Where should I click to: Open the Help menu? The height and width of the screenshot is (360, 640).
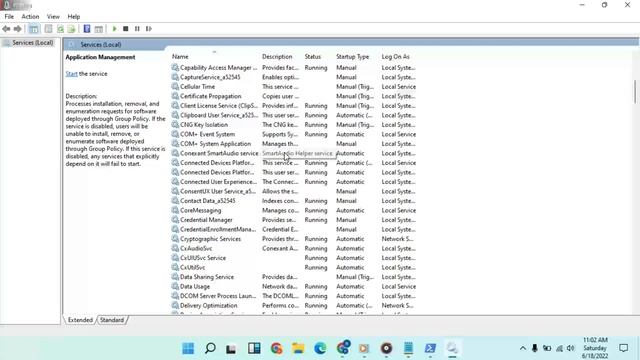pyautogui.click(x=73, y=17)
